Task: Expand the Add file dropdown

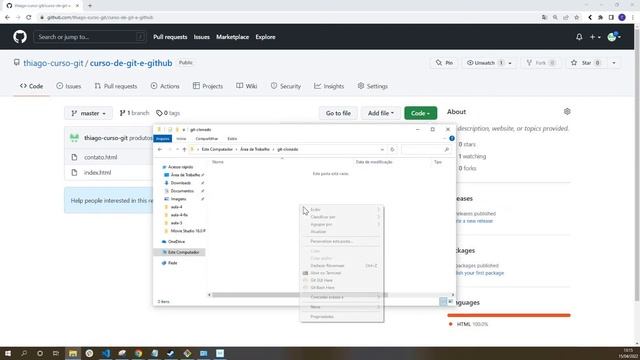Action: 380,113
